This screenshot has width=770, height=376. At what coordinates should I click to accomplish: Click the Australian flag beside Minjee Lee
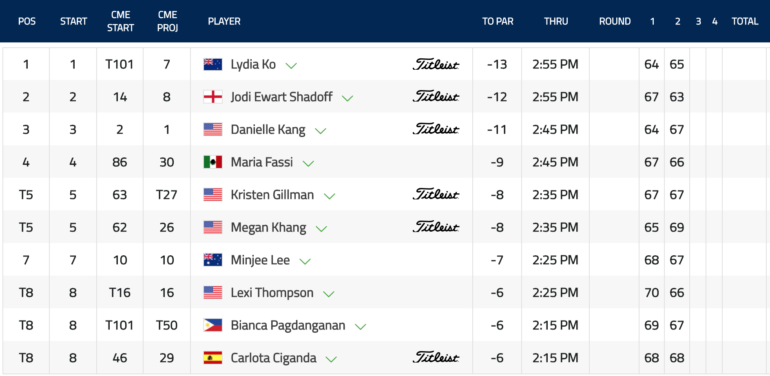(x=213, y=260)
